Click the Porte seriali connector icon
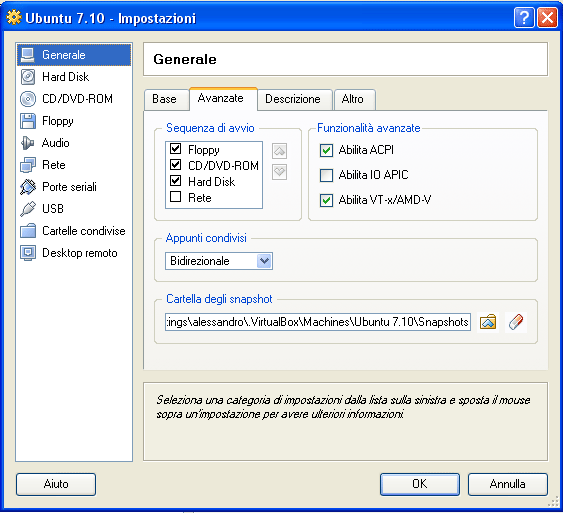The image size is (563, 513). coord(28,187)
